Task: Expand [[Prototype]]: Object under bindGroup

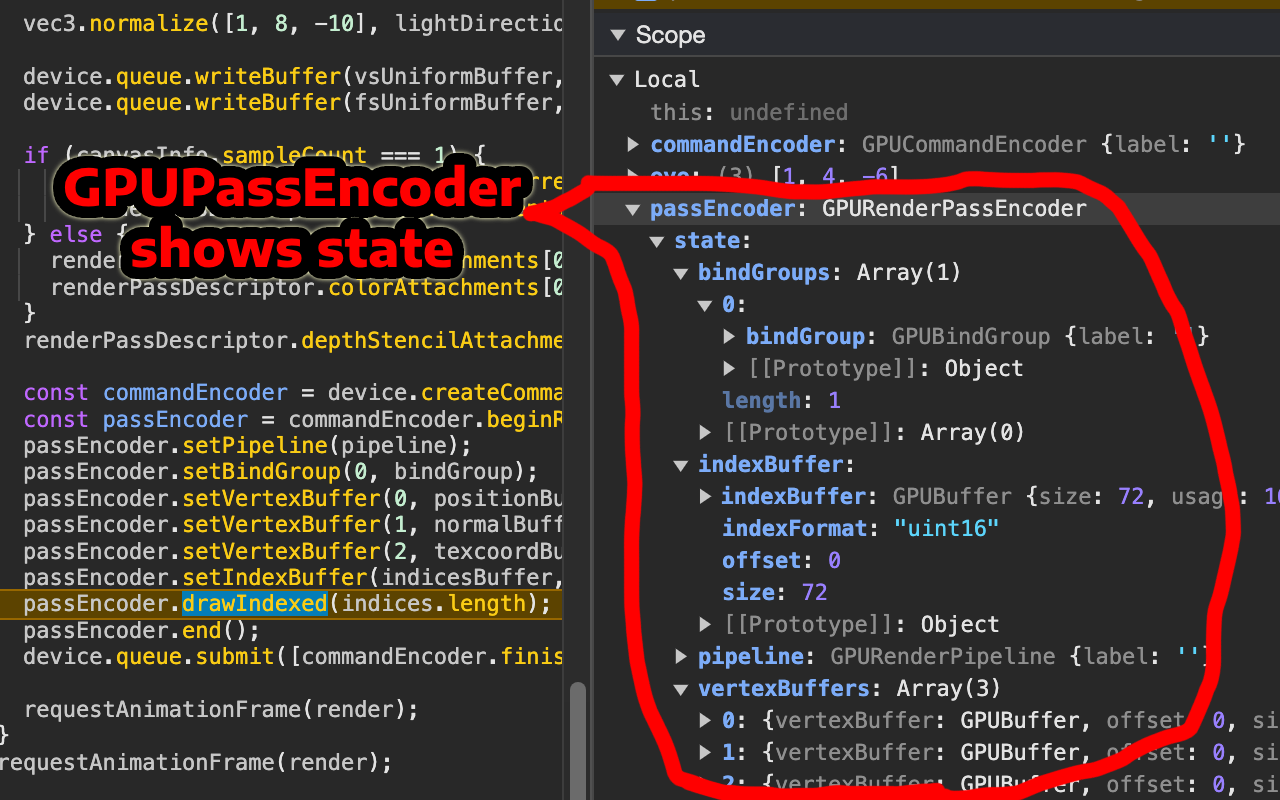Action: 730,368
